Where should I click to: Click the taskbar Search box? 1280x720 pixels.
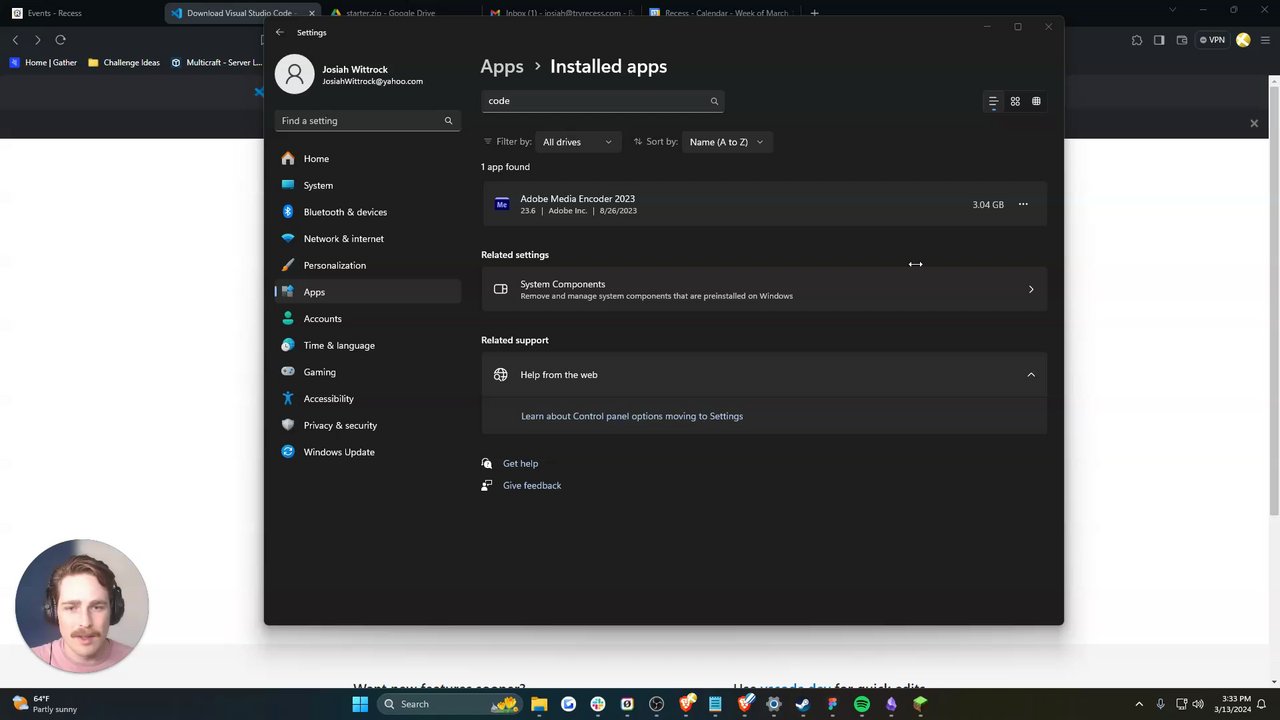tap(450, 704)
